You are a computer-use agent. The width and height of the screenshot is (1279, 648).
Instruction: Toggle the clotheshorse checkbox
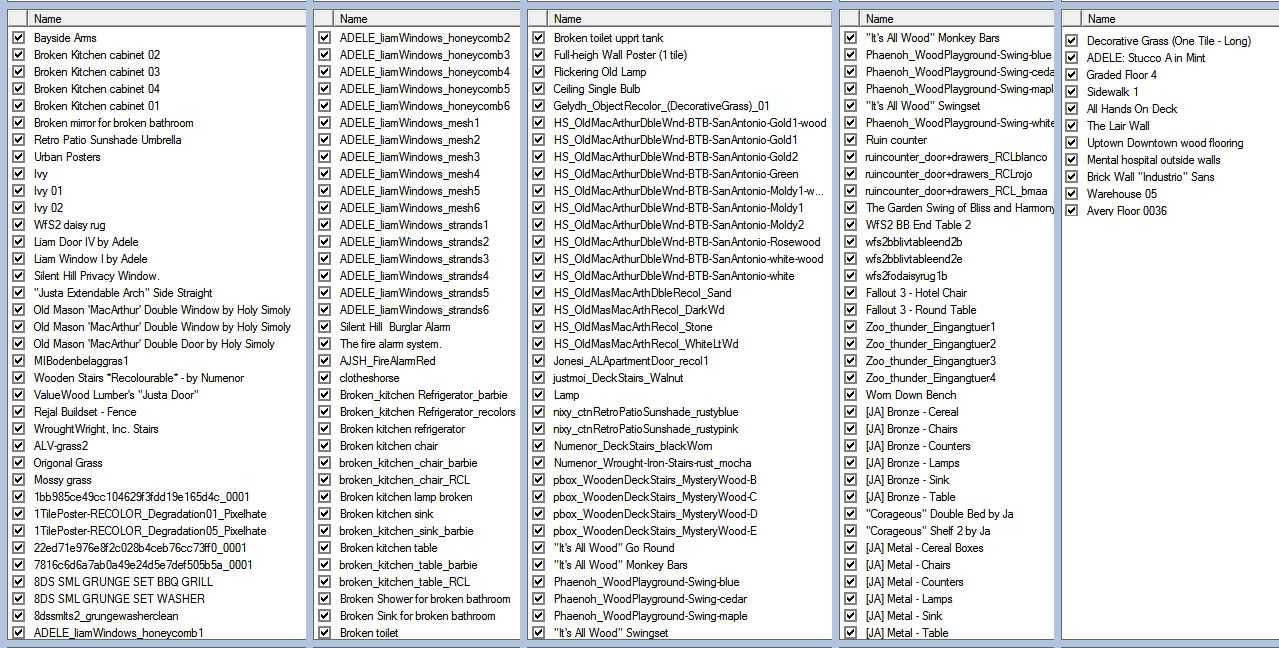[x=325, y=378]
